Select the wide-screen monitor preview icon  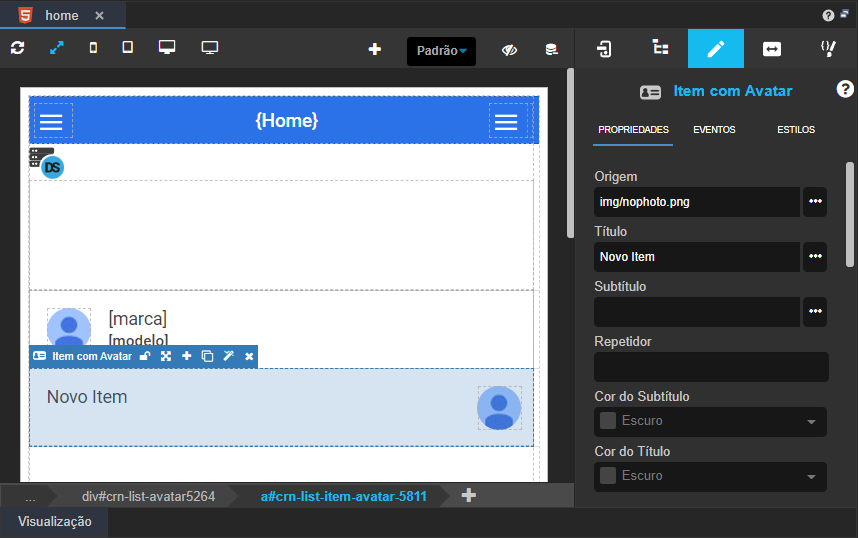coord(210,48)
